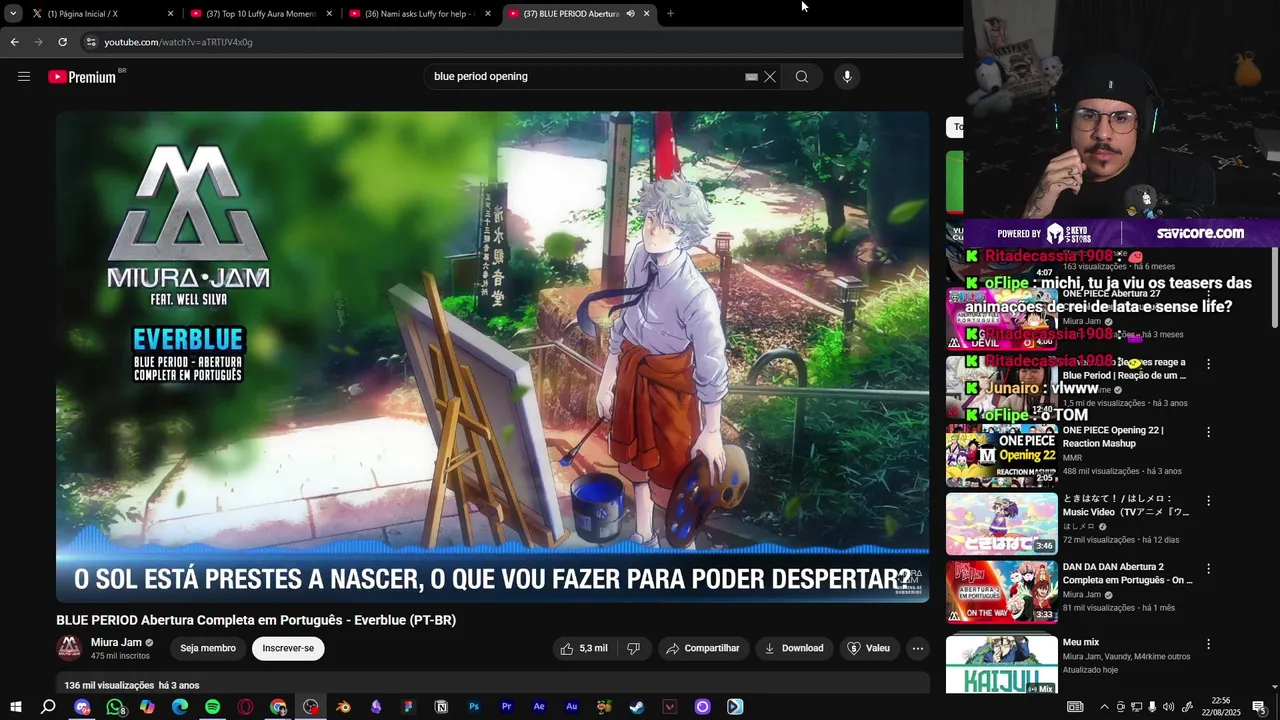The width and height of the screenshot is (1280, 720).
Task: Click the '136 mil visualizações há 3 anos' text
Action: pyautogui.click(x=132, y=685)
